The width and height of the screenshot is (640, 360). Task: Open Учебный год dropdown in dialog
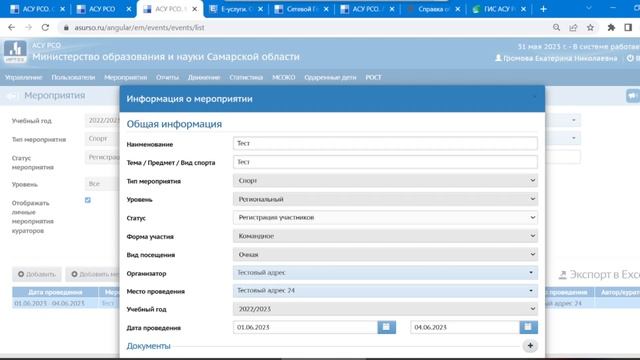(x=385, y=309)
